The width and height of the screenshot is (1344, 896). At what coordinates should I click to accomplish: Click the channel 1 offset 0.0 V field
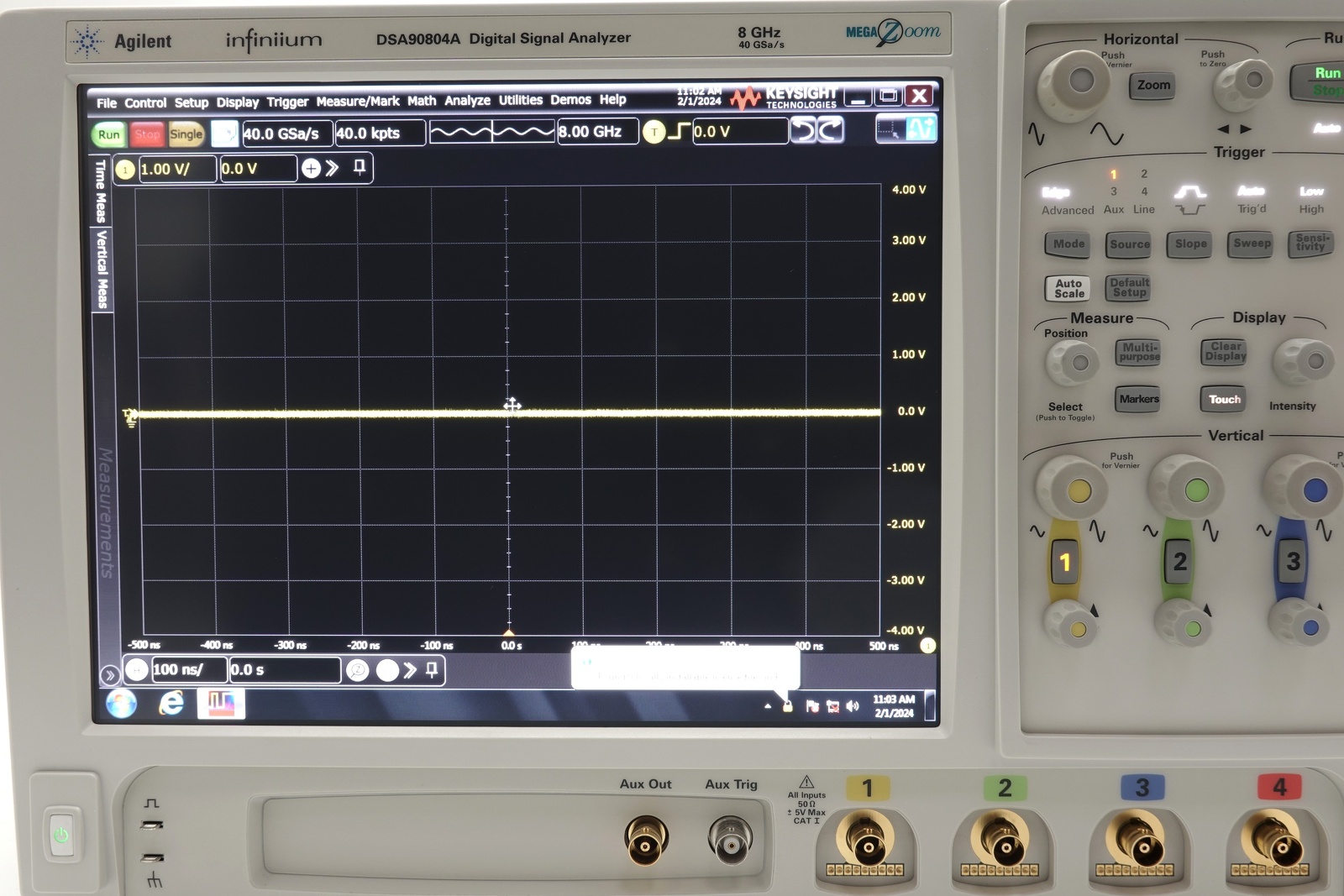coord(258,169)
